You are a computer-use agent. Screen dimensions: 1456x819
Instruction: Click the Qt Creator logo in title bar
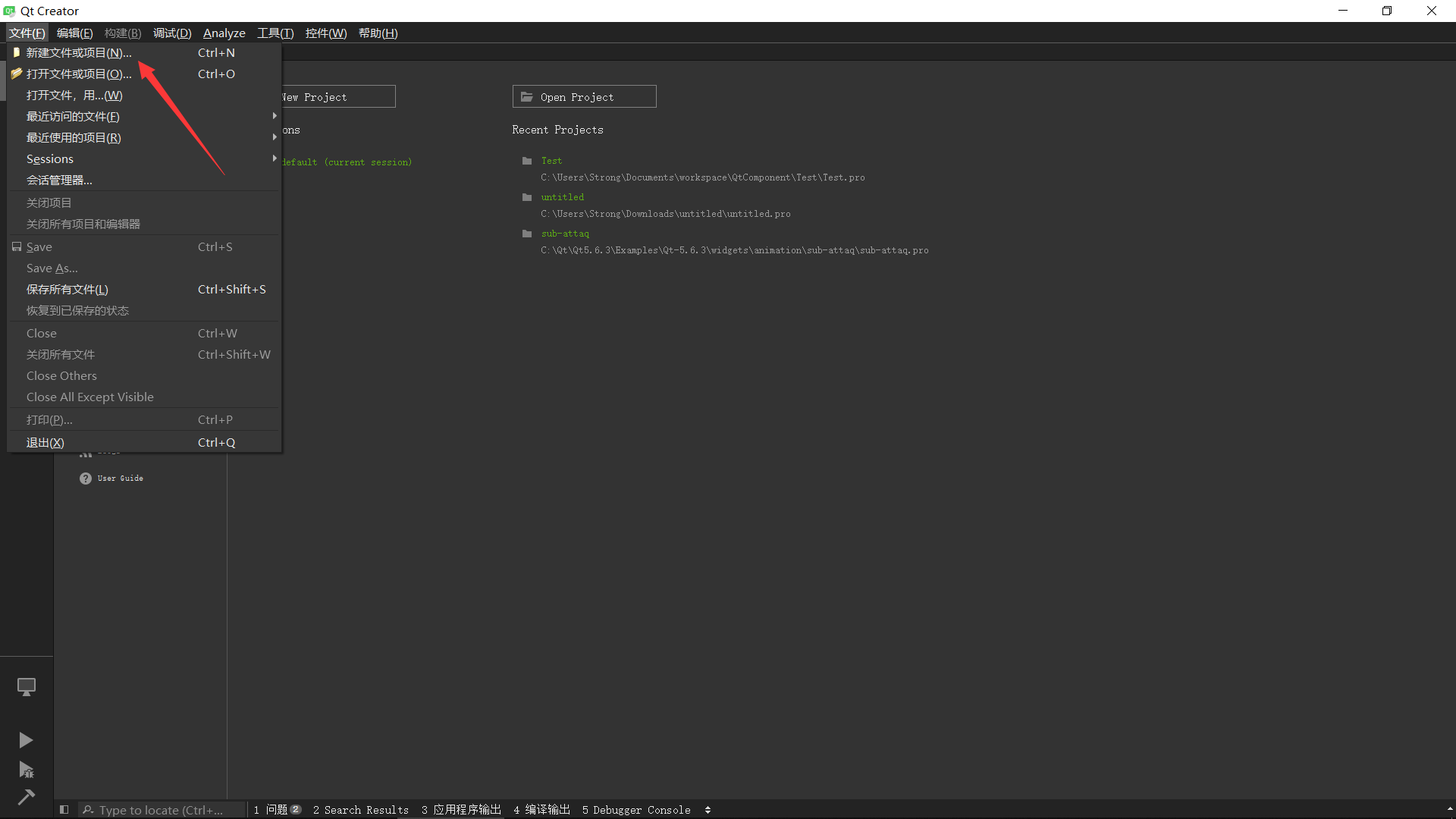click(9, 11)
